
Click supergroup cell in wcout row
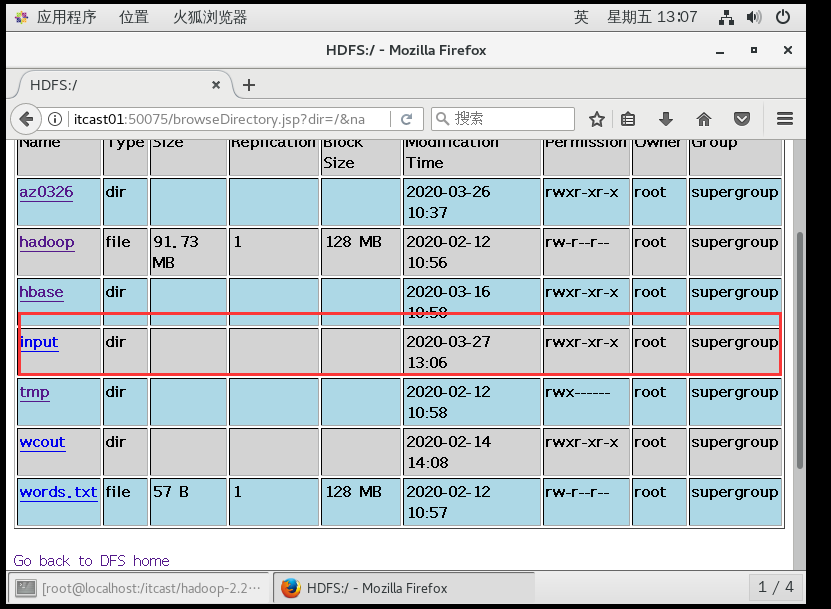pyautogui.click(x=735, y=452)
